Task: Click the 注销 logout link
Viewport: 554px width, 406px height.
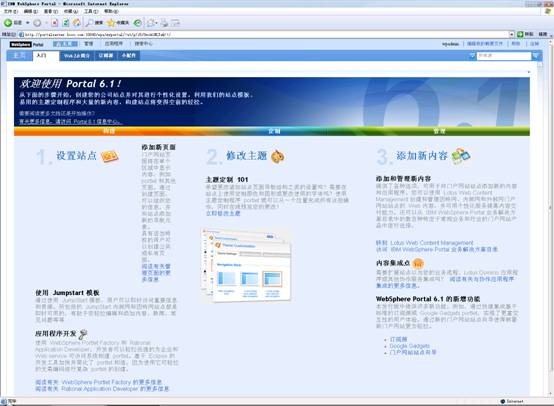Action: [x=534, y=44]
